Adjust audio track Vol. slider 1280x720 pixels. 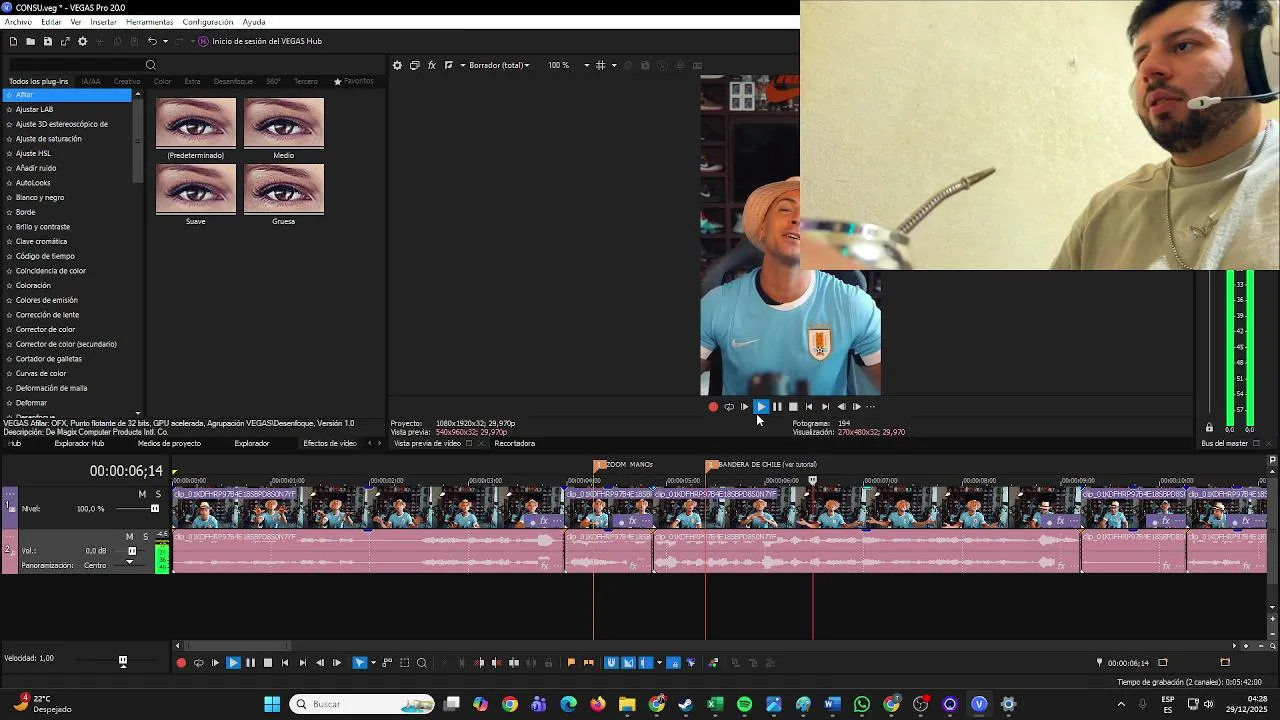[x=131, y=551]
